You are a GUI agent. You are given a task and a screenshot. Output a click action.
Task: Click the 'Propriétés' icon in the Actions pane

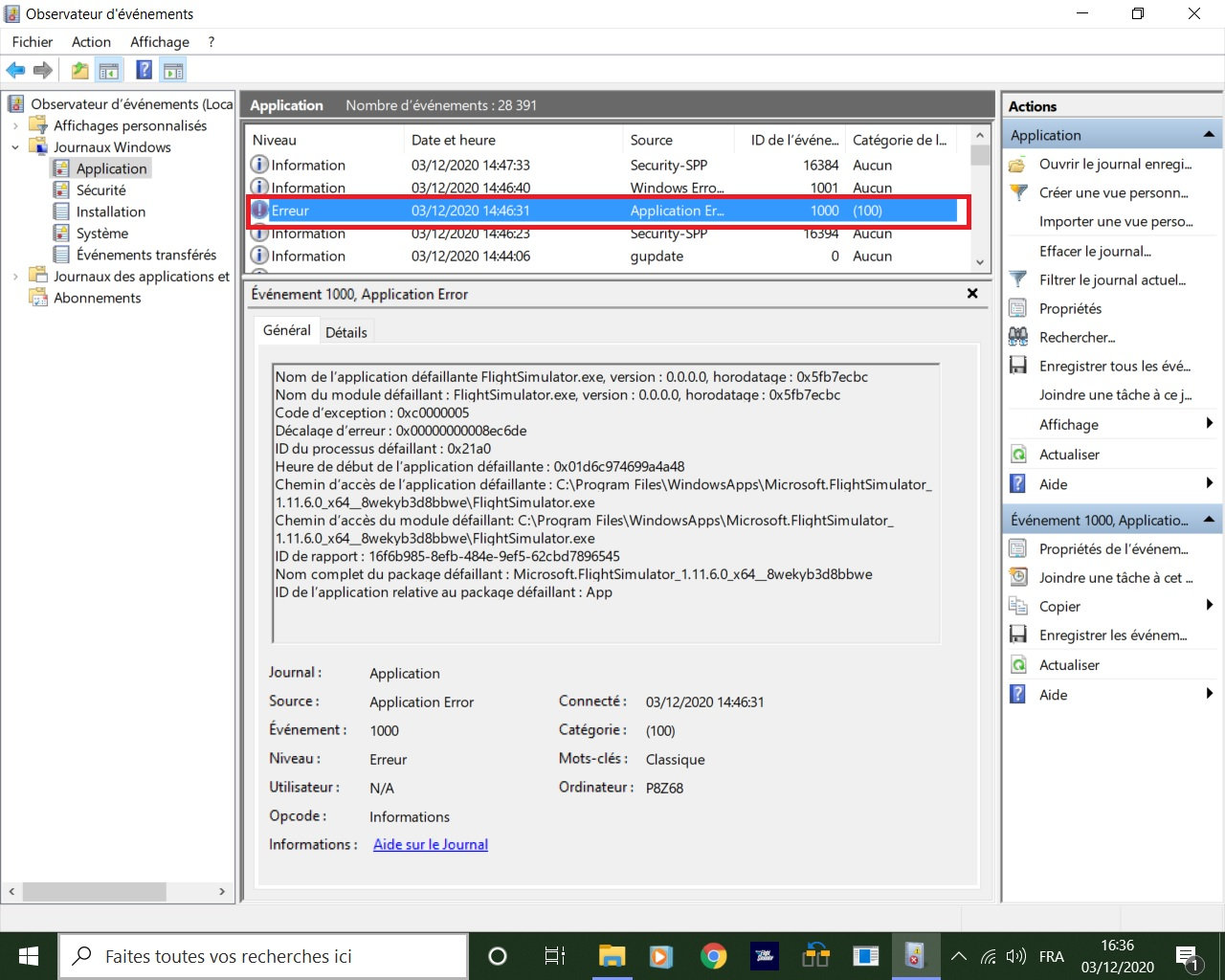pyautogui.click(x=1018, y=308)
